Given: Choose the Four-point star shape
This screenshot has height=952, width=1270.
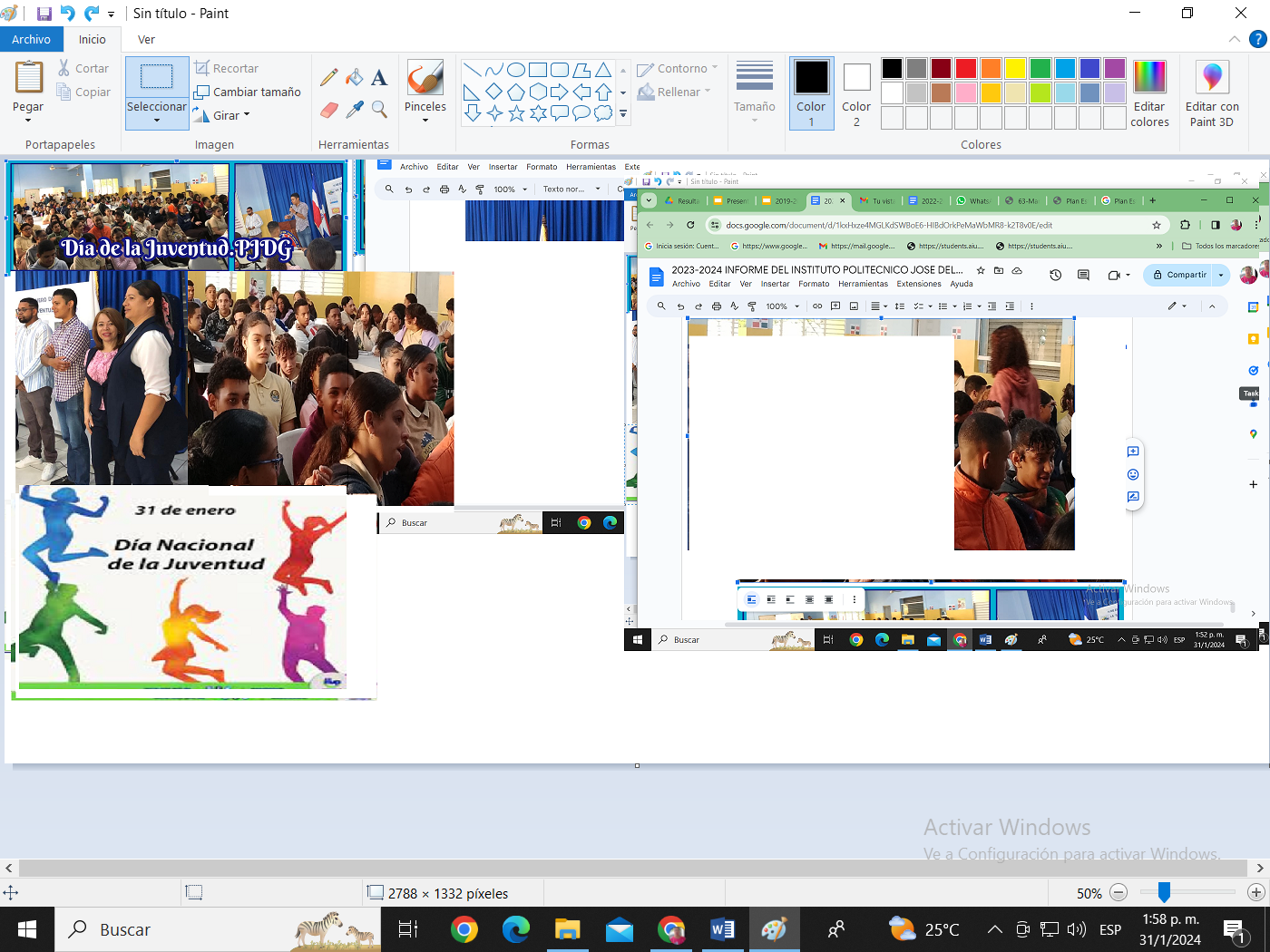Looking at the screenshot, I should (493, 113).
